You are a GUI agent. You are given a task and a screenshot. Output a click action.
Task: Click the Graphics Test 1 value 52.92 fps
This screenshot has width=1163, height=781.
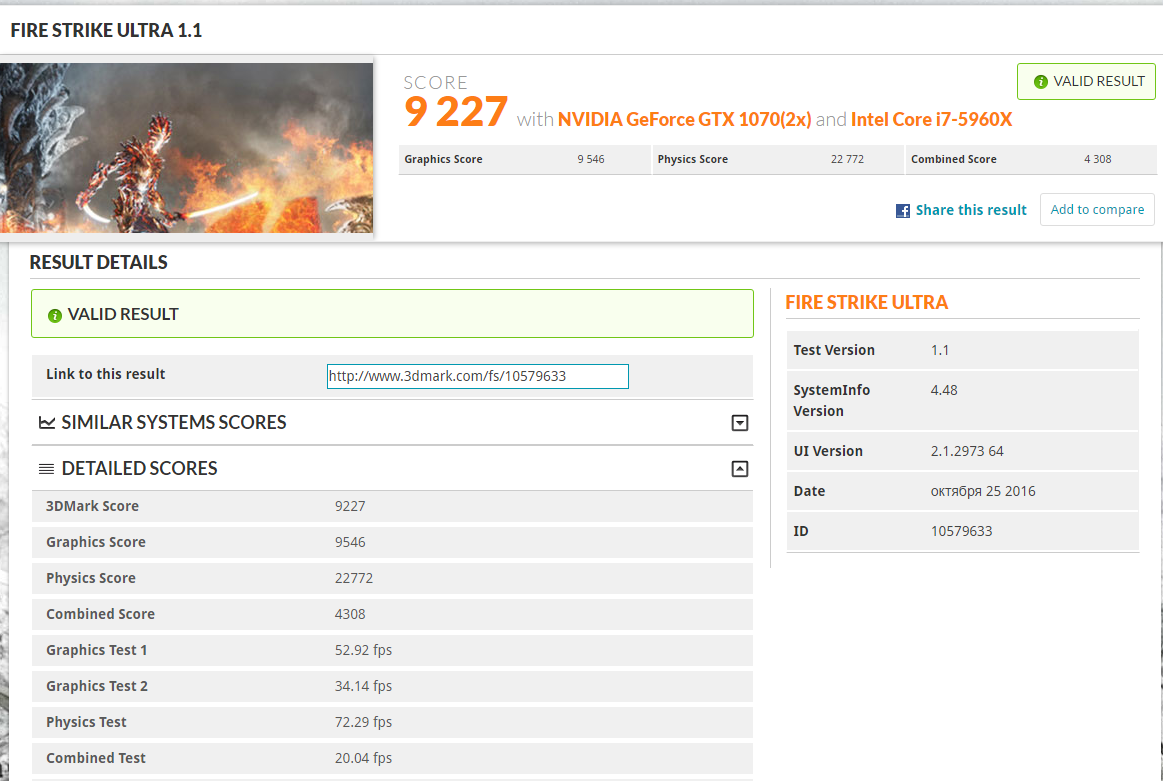click(x=363, y=650)
